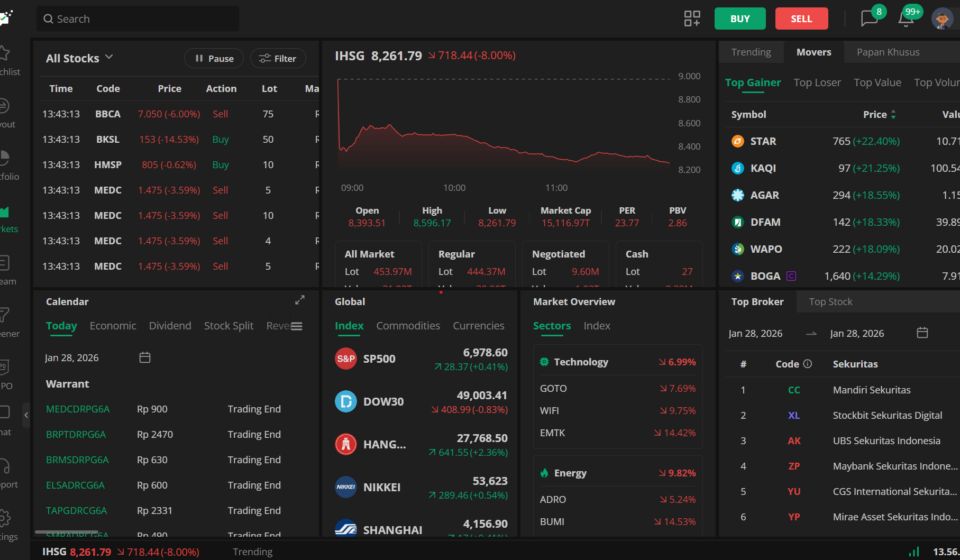Expand the All Stocks dropdown
Image resolution: width=960 pixels, height=560 pixels.
[x=80, y=58]
